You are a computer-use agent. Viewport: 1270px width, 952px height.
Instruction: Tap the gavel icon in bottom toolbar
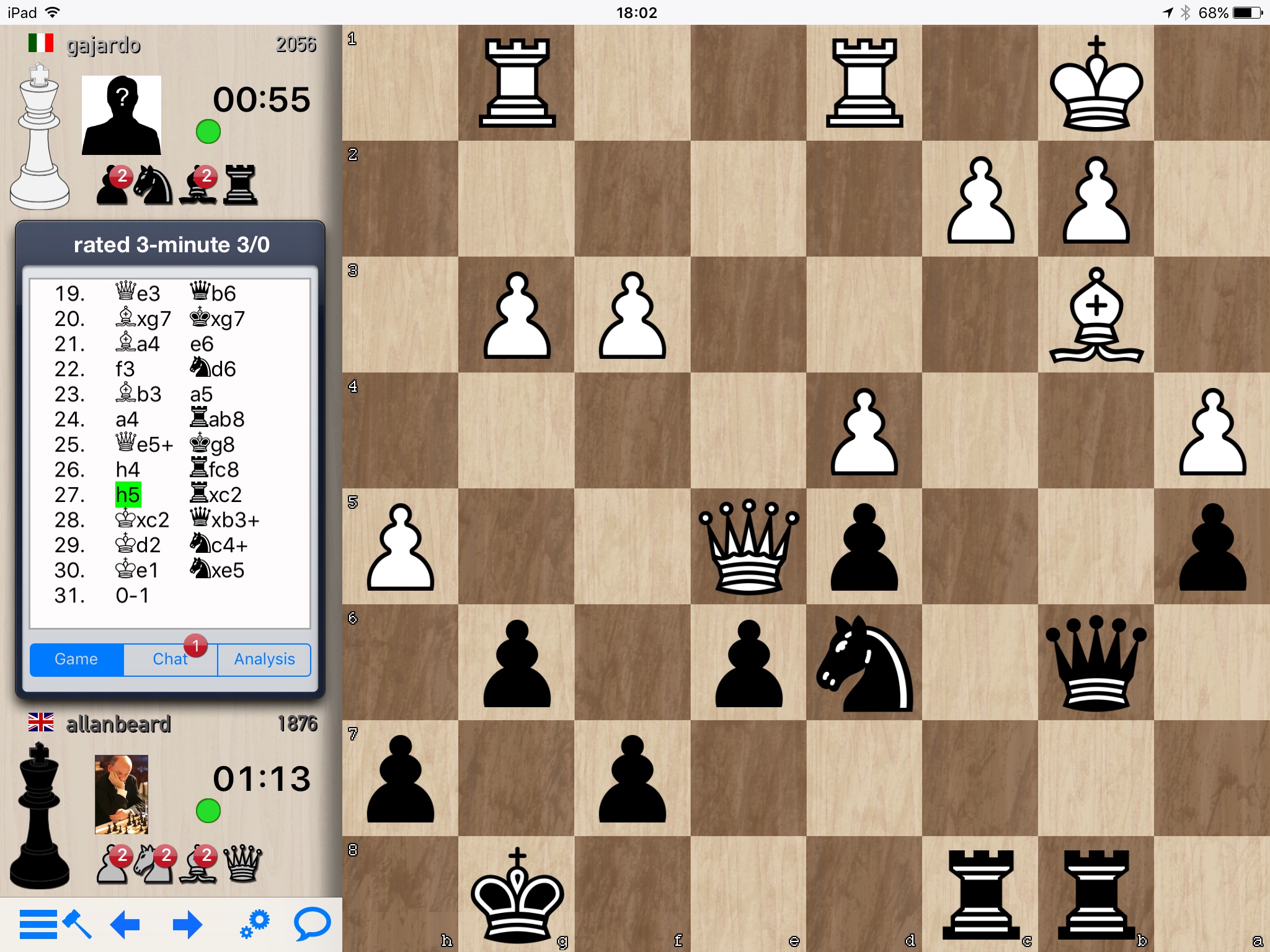tap(78, 924)
